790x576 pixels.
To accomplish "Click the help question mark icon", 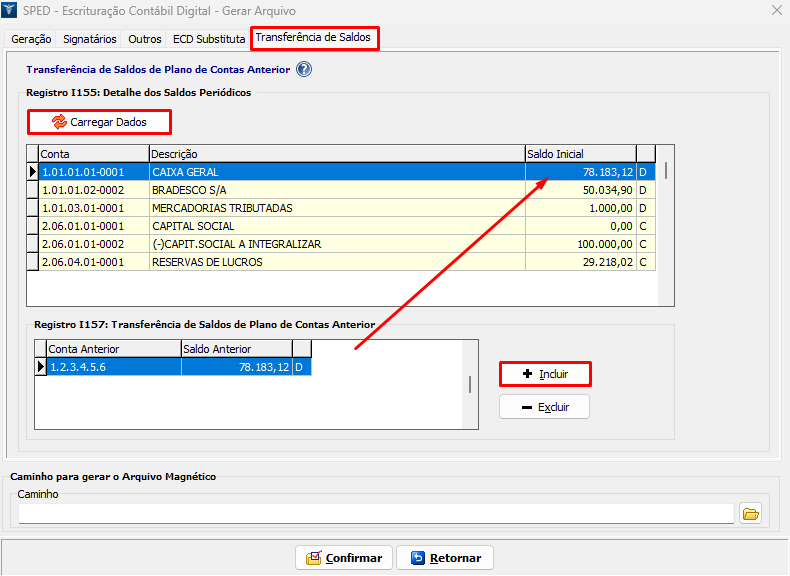I will pyautogui.click(x=304, y=70).
